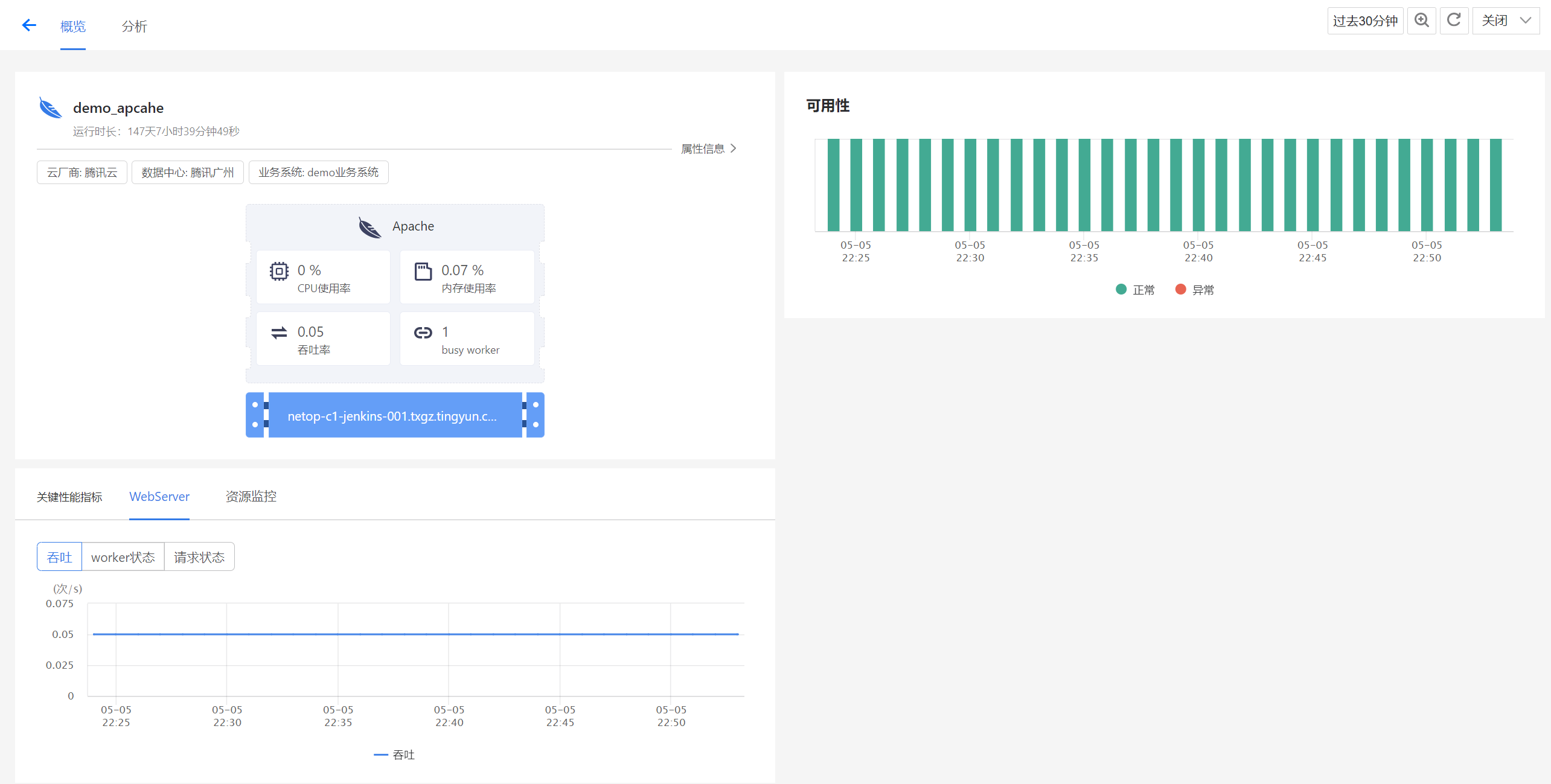
Task: Switch to the 分析 tab
Action: (x=134, y=27)
